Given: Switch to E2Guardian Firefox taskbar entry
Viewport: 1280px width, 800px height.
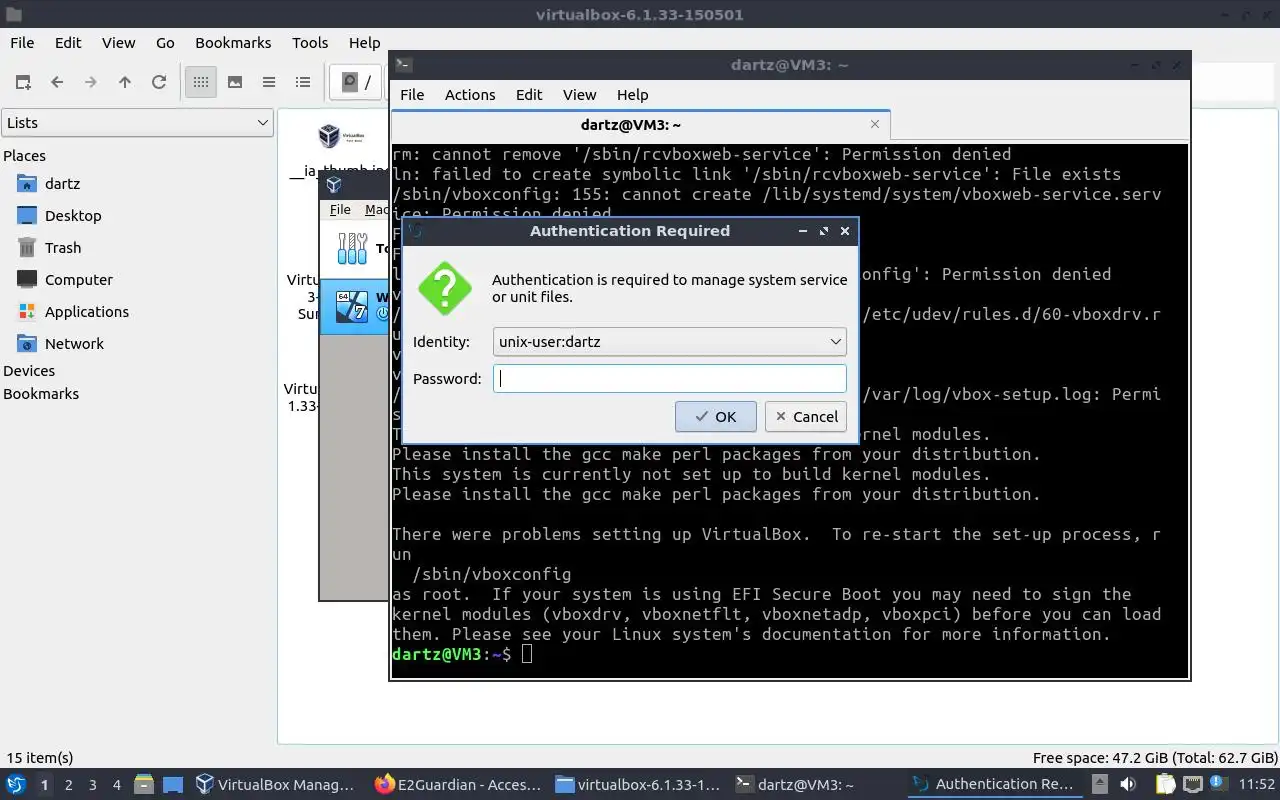Looking at the screenshot, I should [458, 785].
